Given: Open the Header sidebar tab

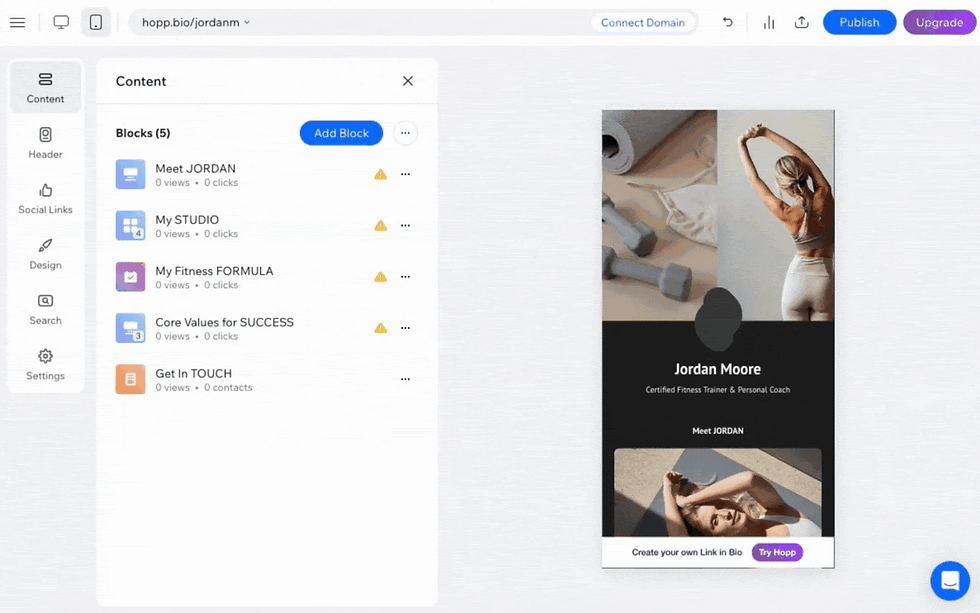Looking at the screenshot, I should tap(45, 143).
